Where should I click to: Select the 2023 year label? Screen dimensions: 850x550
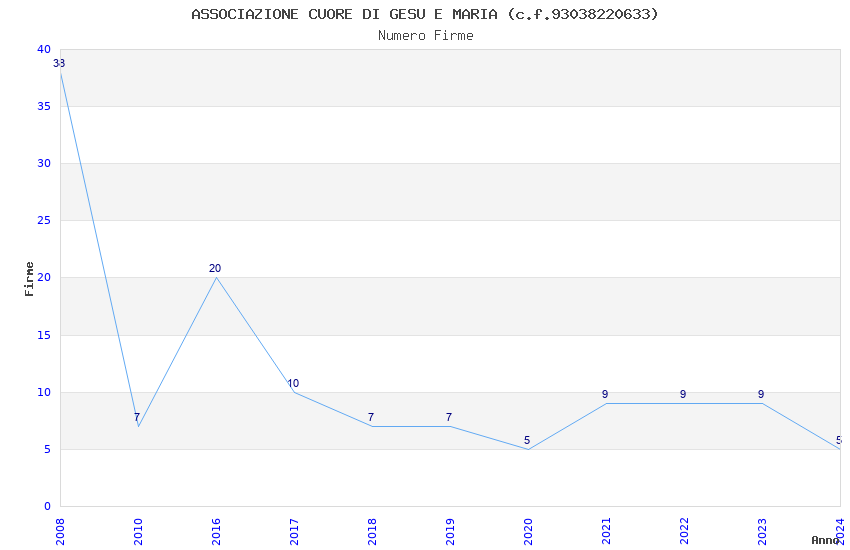[762, 531]
